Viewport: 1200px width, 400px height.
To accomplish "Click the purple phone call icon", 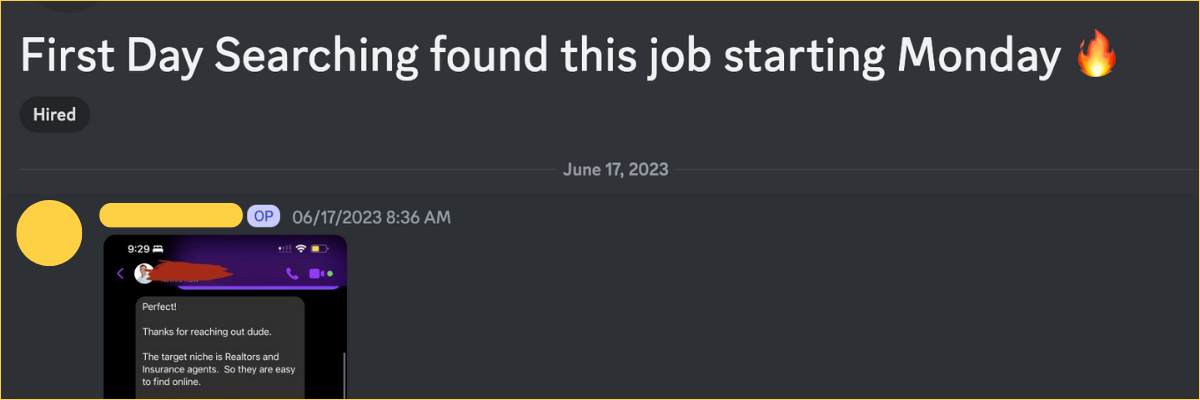I will tap(292, 273).
